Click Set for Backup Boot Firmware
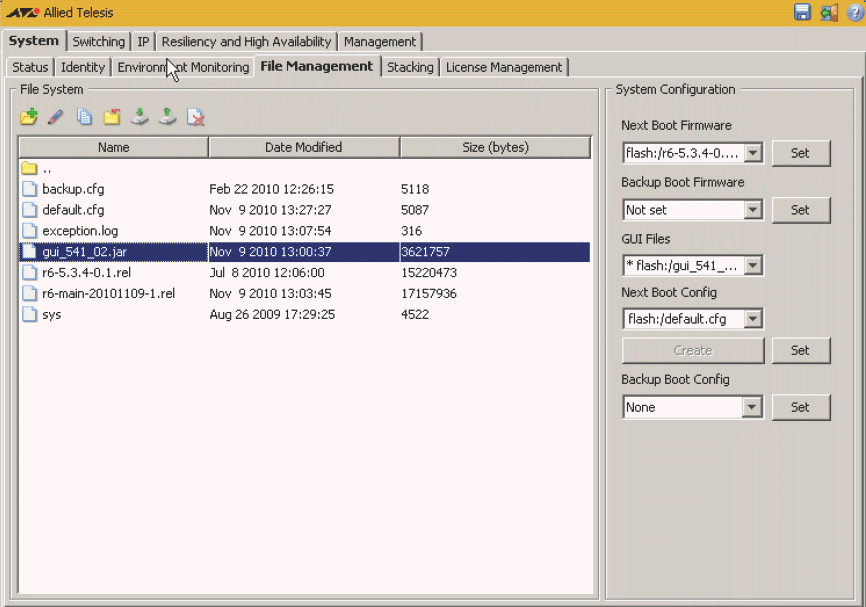Image resolution: width=866 pixels, height=607 pixels. 800,210
